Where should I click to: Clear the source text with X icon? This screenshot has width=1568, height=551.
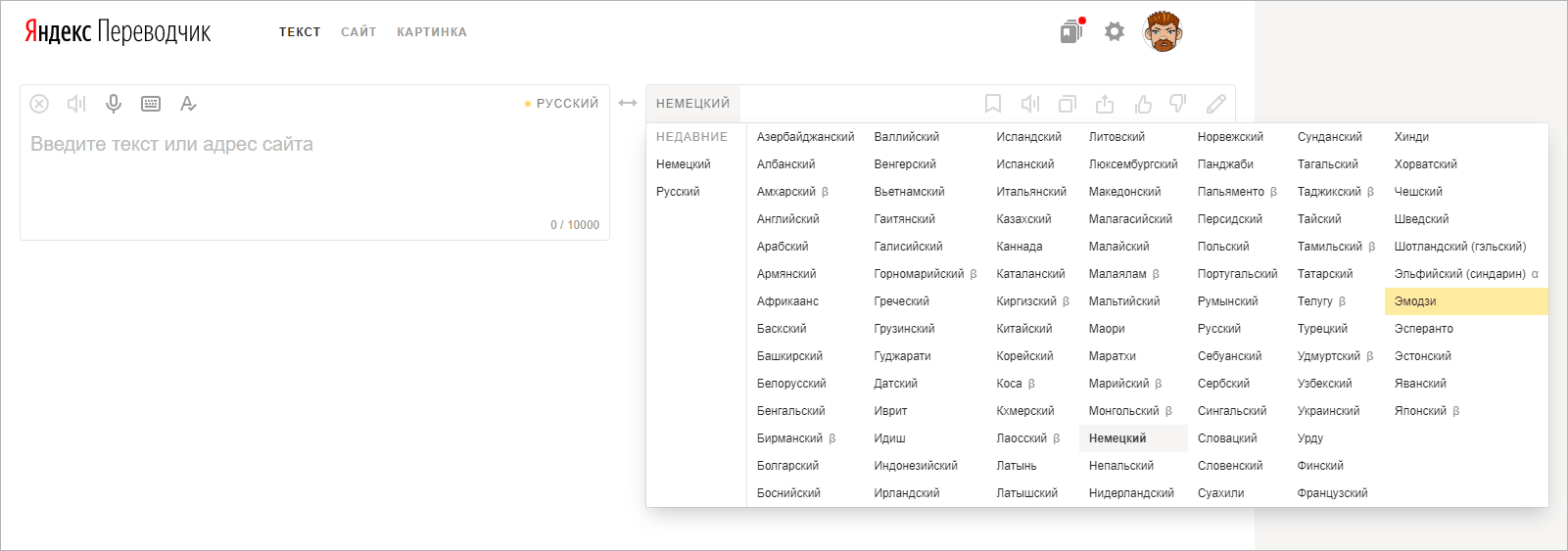(39, 104)
